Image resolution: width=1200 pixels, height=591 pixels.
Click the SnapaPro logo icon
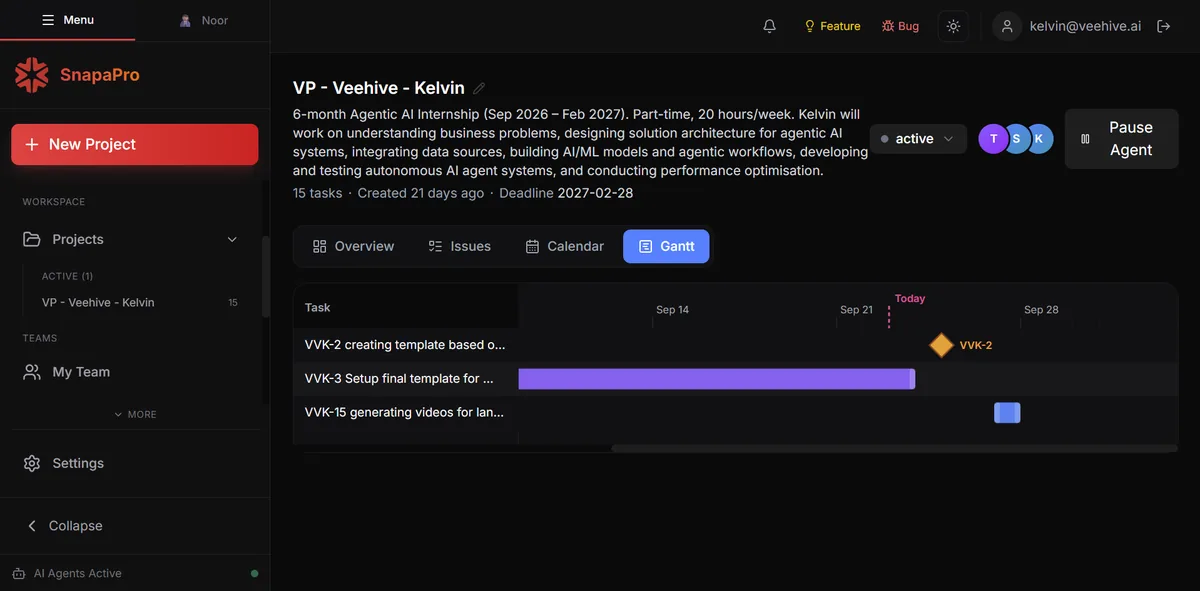31,75
